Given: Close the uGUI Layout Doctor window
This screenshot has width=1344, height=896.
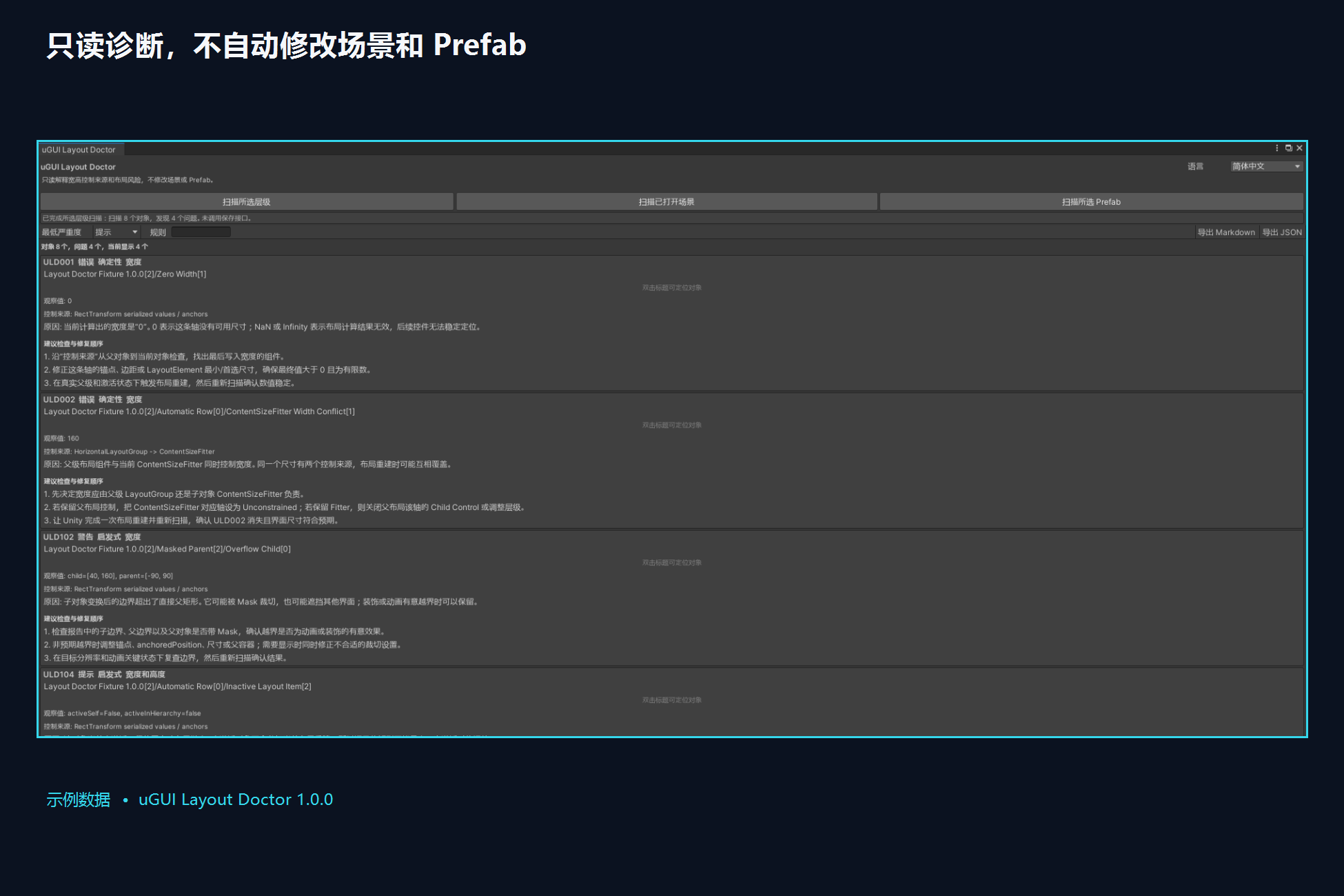Looking at the screenshot, I should [x=1299, y=148].
